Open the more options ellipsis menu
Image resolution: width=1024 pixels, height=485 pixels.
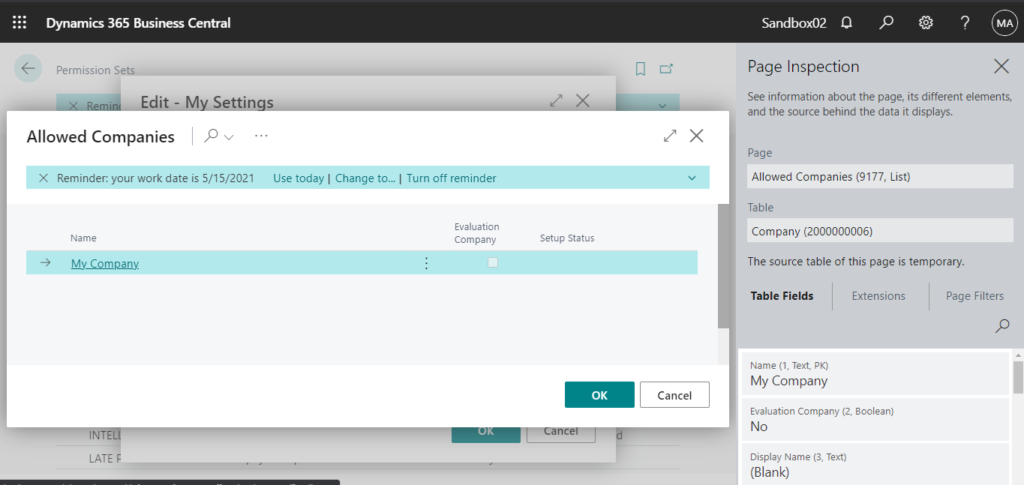[261, 136]
